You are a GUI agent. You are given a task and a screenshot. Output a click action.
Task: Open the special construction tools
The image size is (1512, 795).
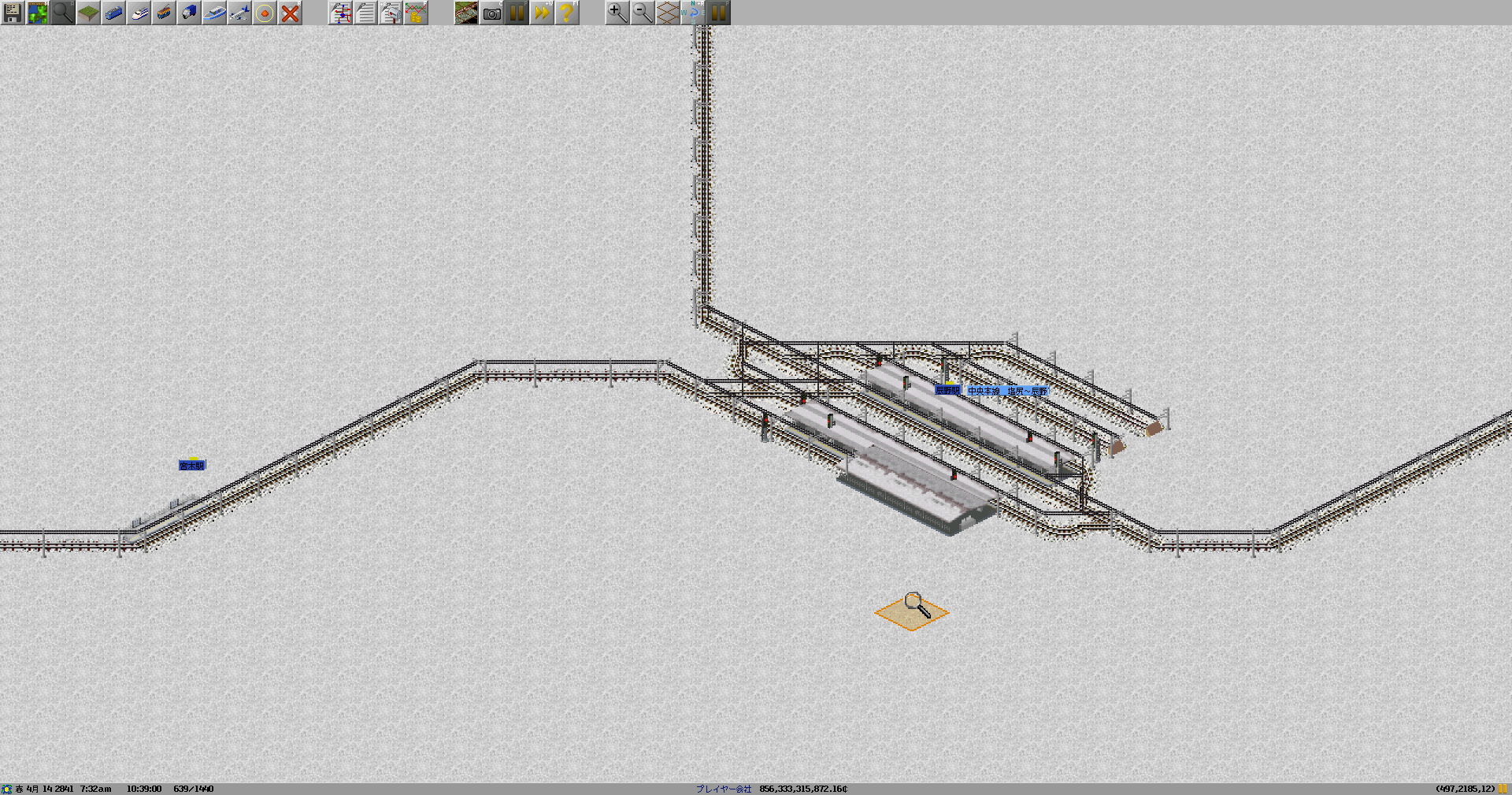tap(265, 13)
